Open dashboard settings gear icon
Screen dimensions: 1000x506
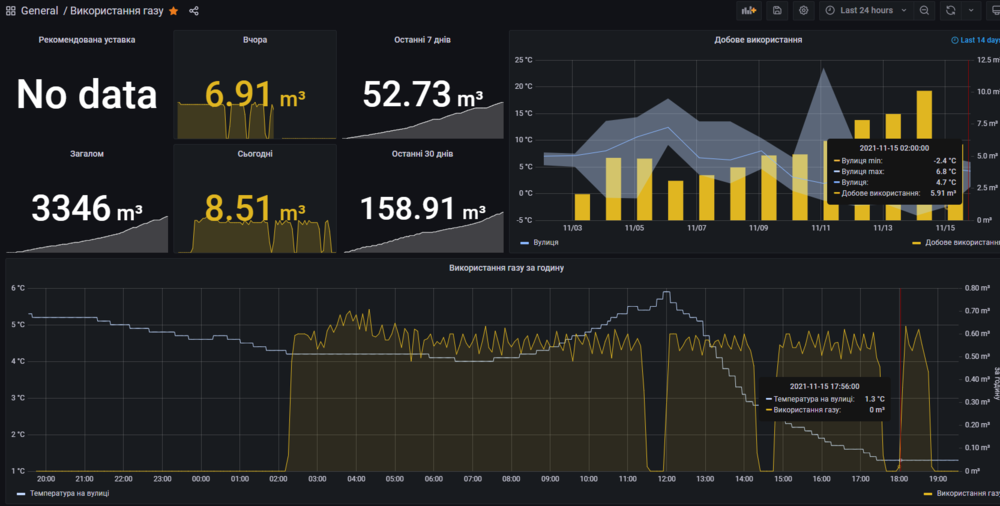(804, 10)
